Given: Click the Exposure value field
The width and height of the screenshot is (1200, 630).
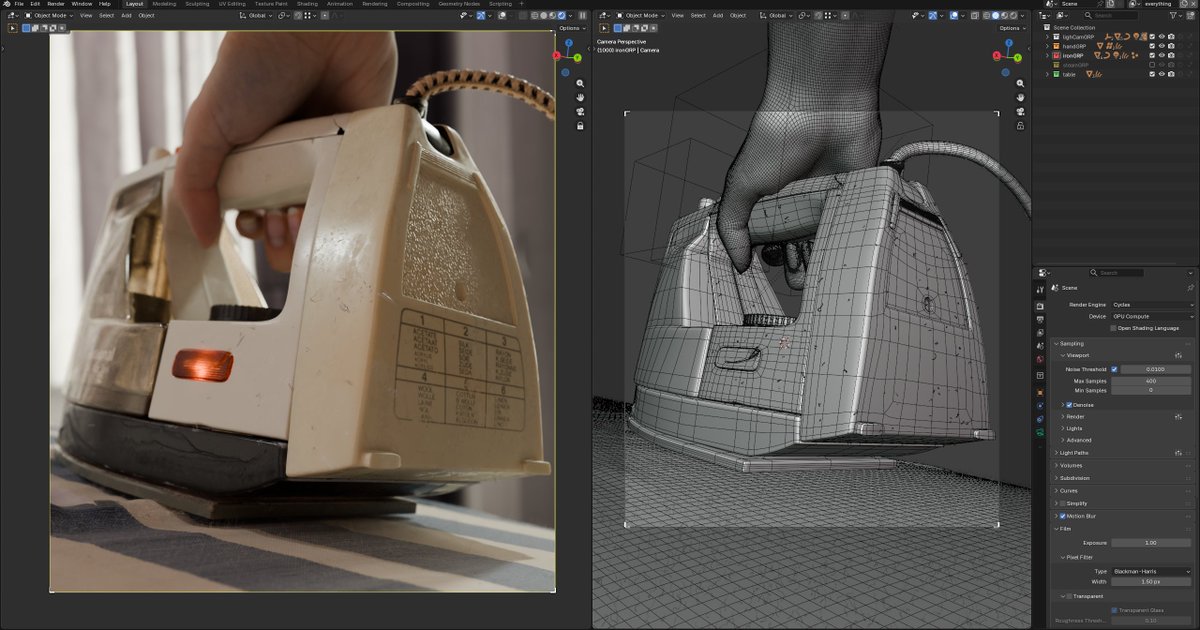Looking at the screenshot, I should (x=1150, y=542).
